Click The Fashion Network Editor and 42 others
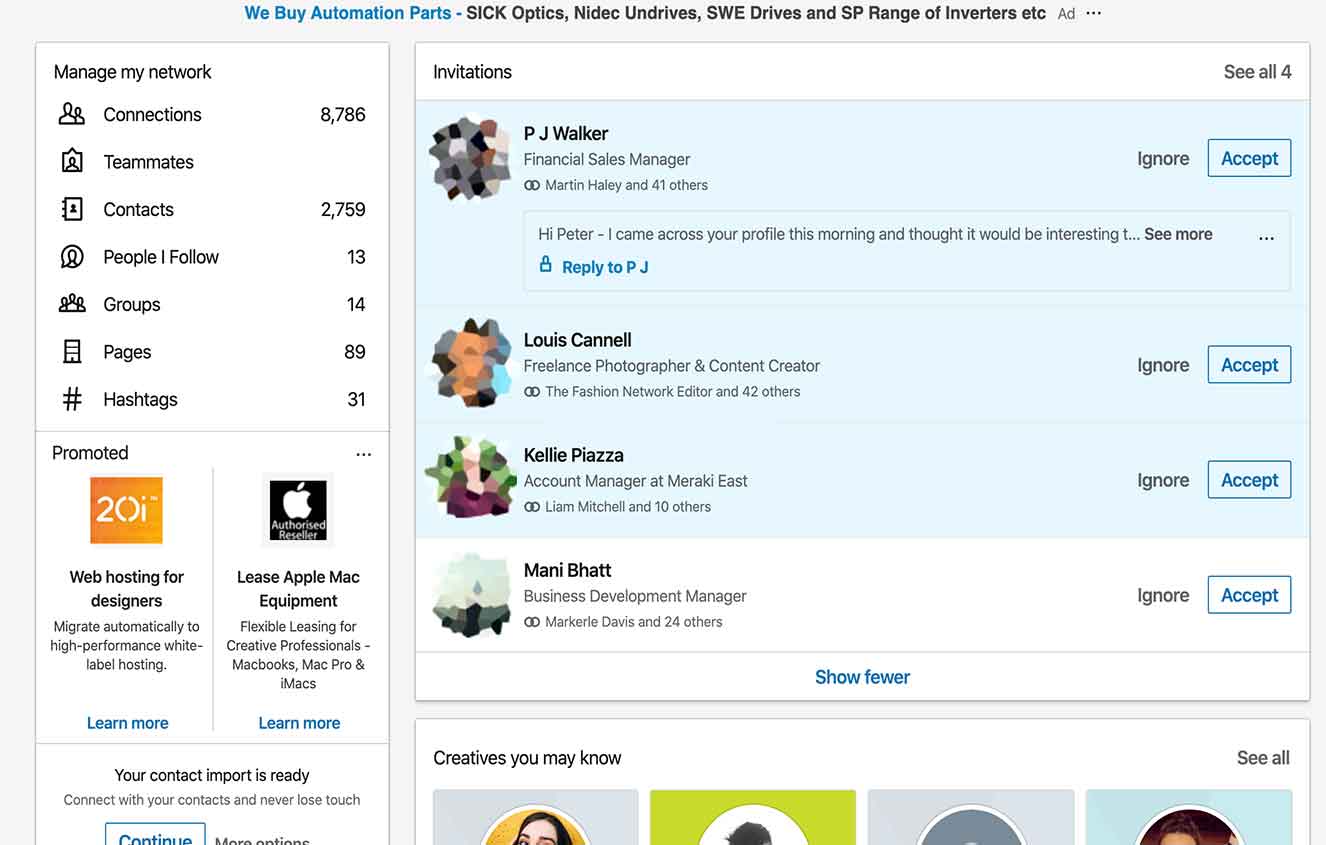Screen dimensions: 1326x845 pyautogui.click(x=672, y=392)
